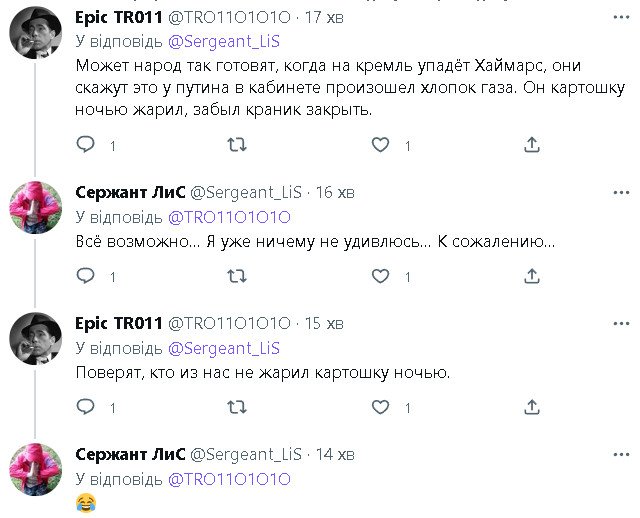Viewport: 640px width, 518px height.
Task: Retweet the 'Поверят' tweet
Action: 237,407
